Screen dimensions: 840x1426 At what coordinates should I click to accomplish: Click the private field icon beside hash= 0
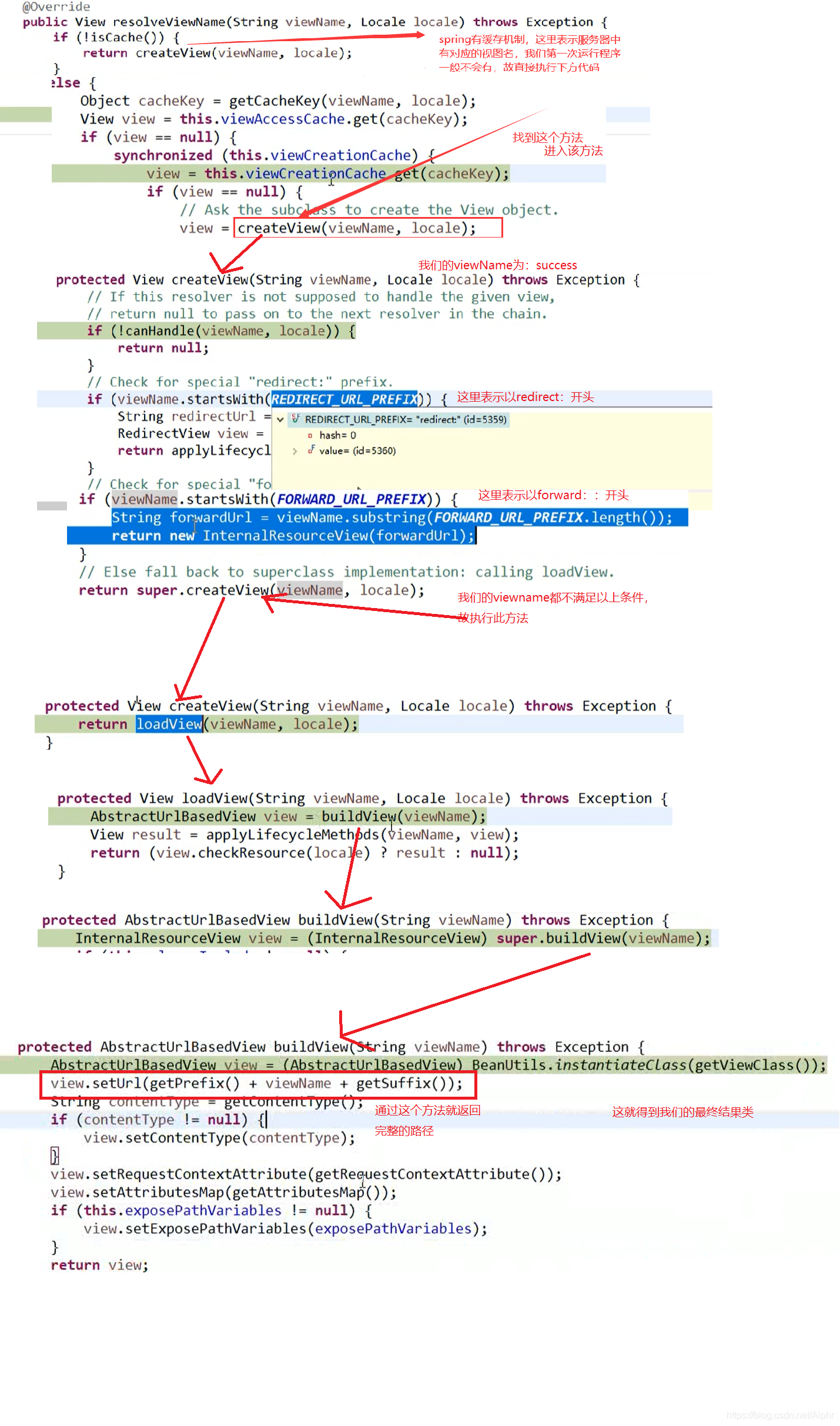pos(310,436)
